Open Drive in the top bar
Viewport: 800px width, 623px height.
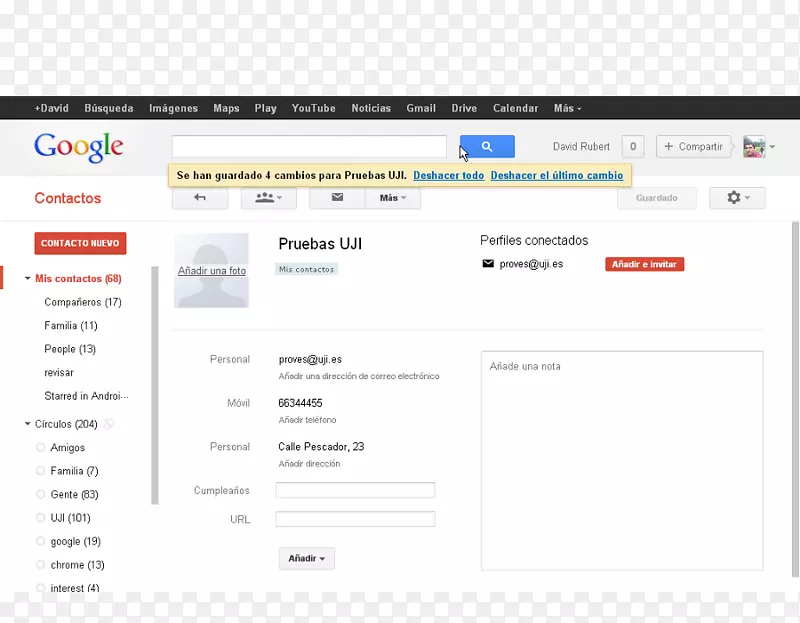click(x=464, y=108)
